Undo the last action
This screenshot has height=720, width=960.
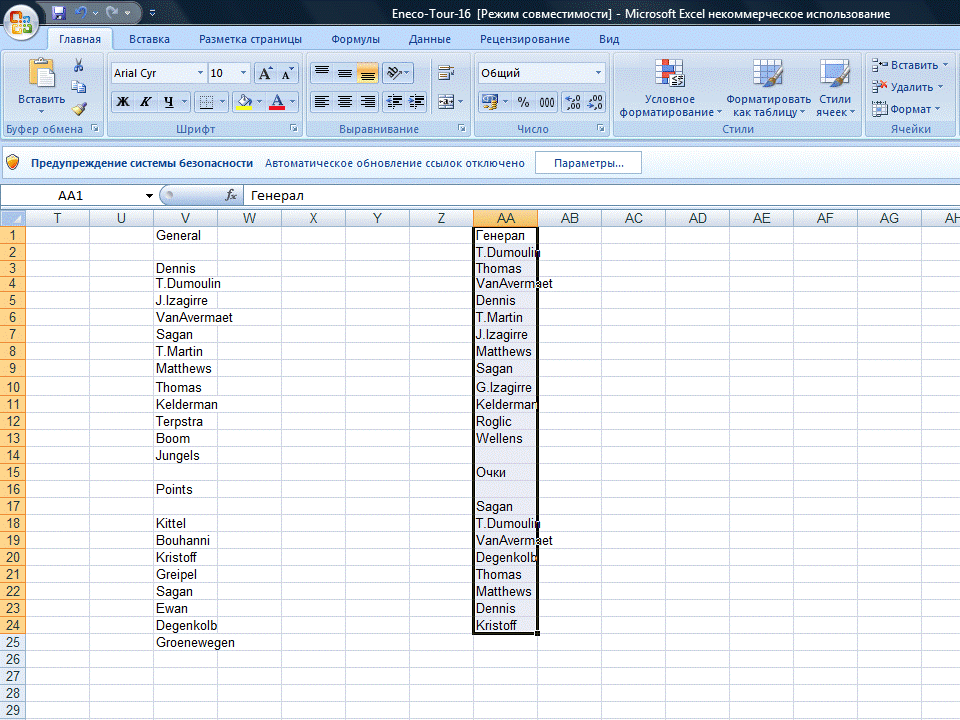(81, 12)
